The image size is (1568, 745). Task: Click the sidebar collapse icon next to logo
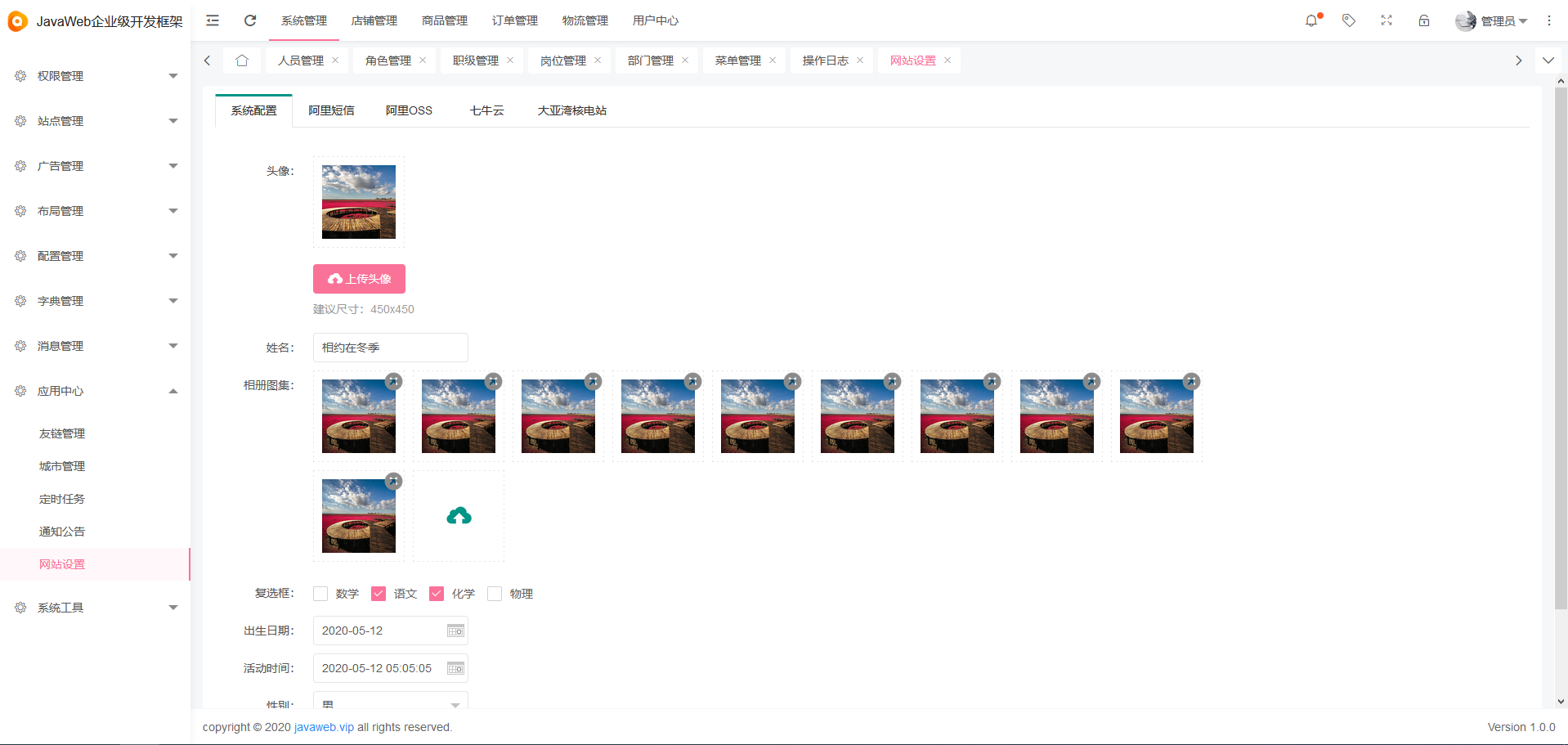(212, 20)
